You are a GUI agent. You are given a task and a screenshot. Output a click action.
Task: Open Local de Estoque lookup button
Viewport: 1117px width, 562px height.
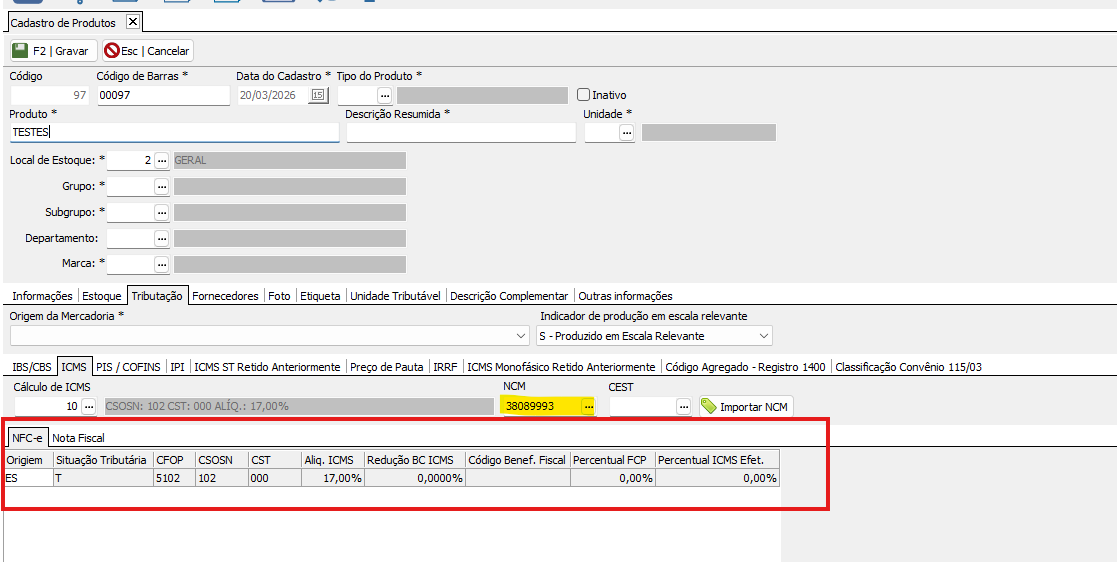tap(161, 160)
